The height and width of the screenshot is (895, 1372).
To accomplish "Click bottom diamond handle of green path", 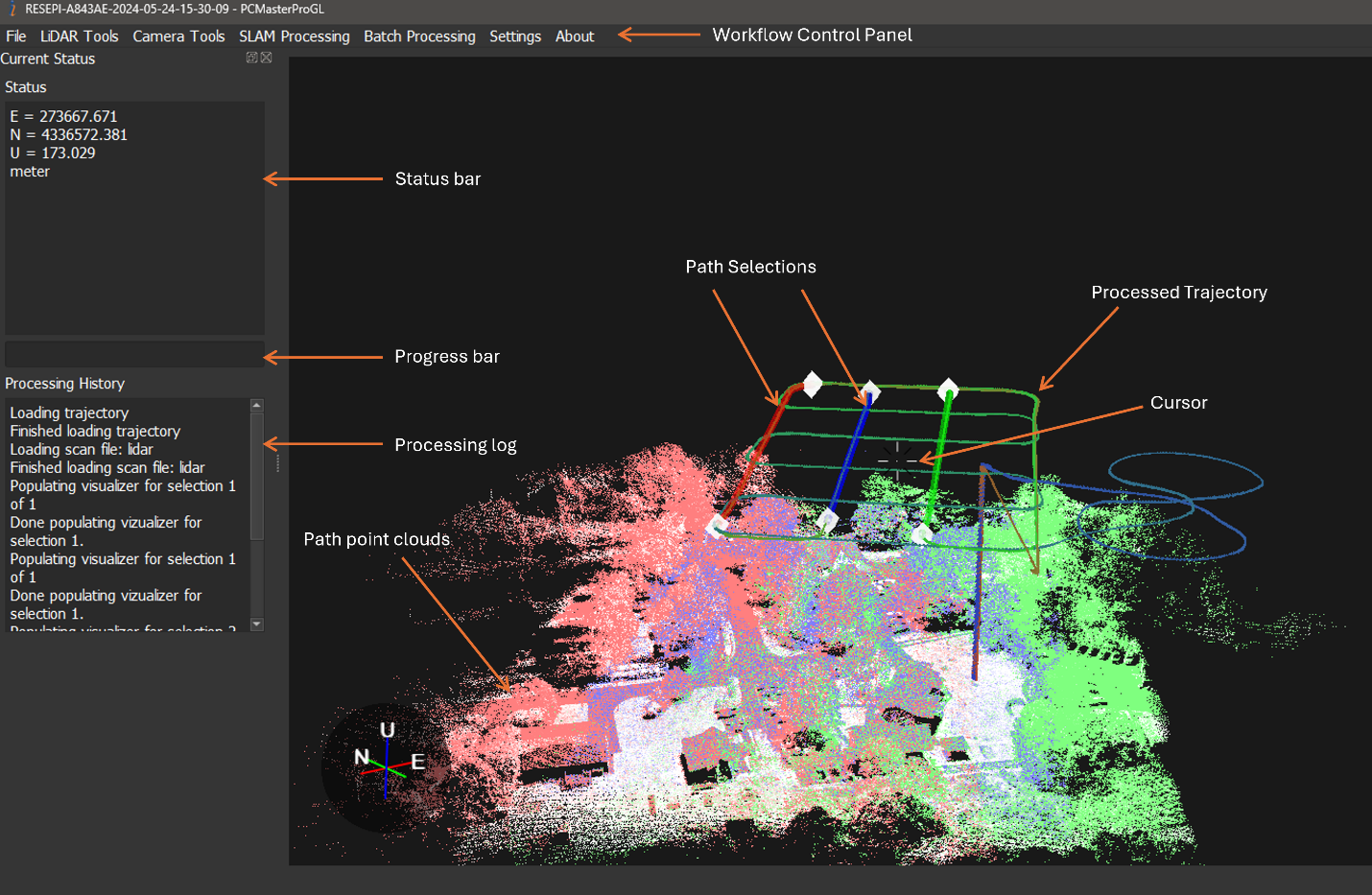I will (x=922, y=532).
